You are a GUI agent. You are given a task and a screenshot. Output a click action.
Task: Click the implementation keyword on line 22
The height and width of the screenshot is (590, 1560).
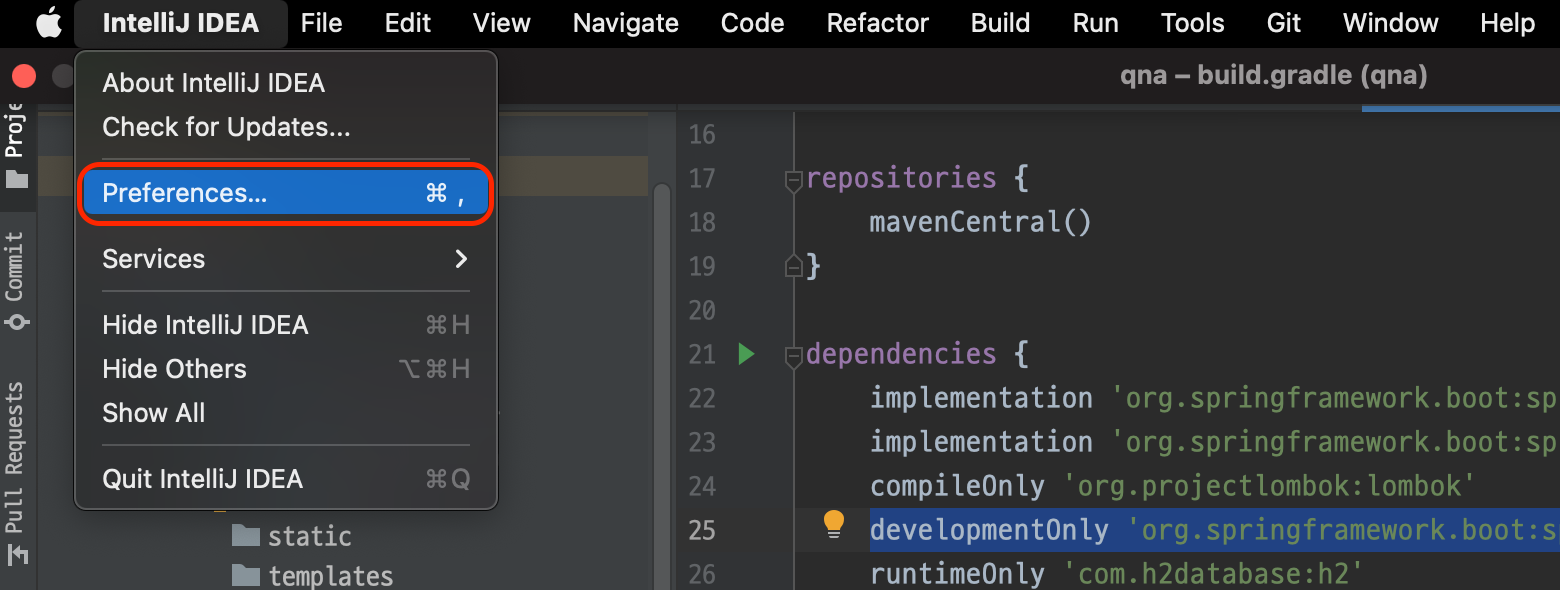pyautogui.click(x=981, y=398)
